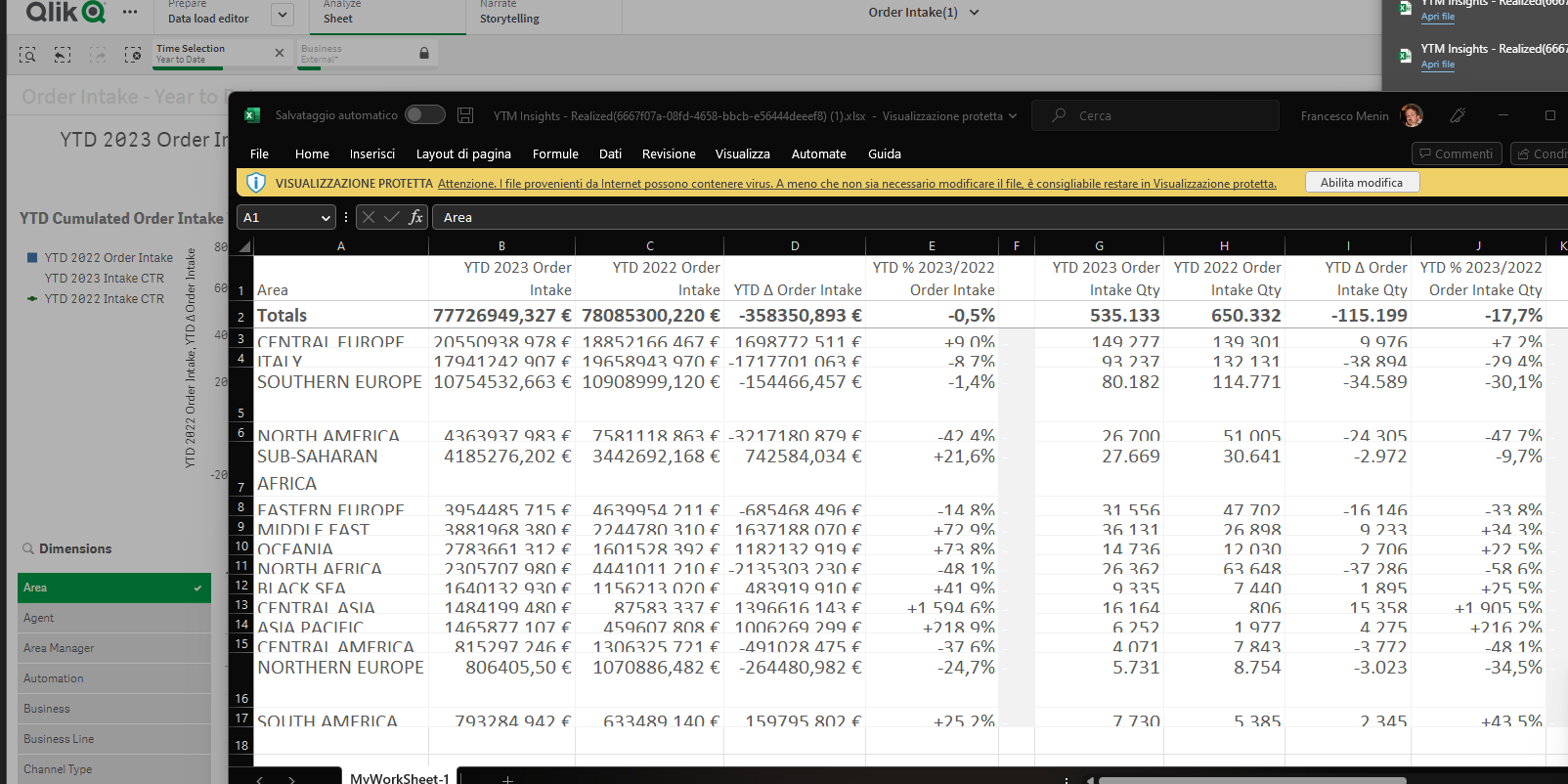Open the Layout di pagina tab
This screenshot has width=1568, height=784.
tap(463, 153)
